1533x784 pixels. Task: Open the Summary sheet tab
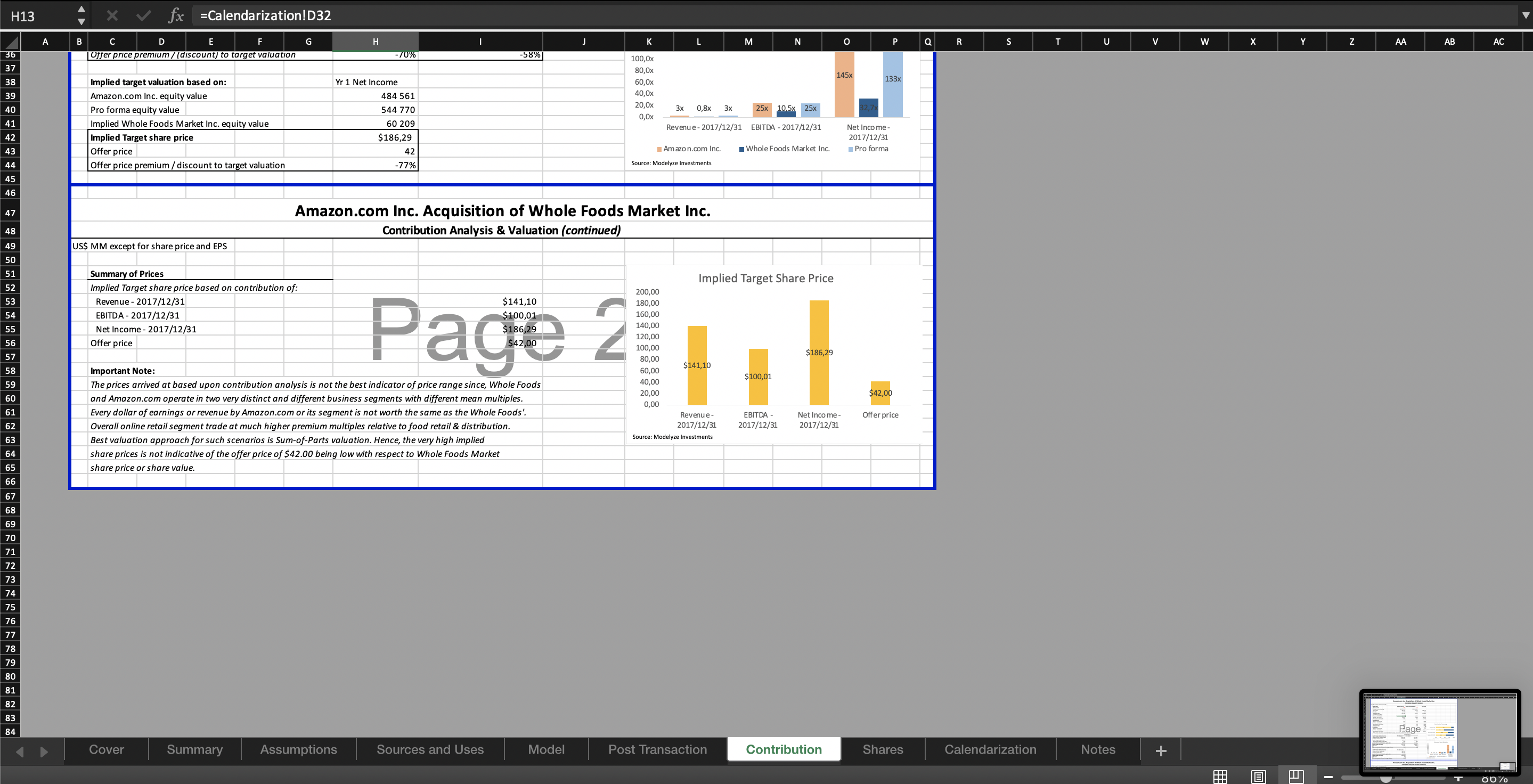coord(194,749)
